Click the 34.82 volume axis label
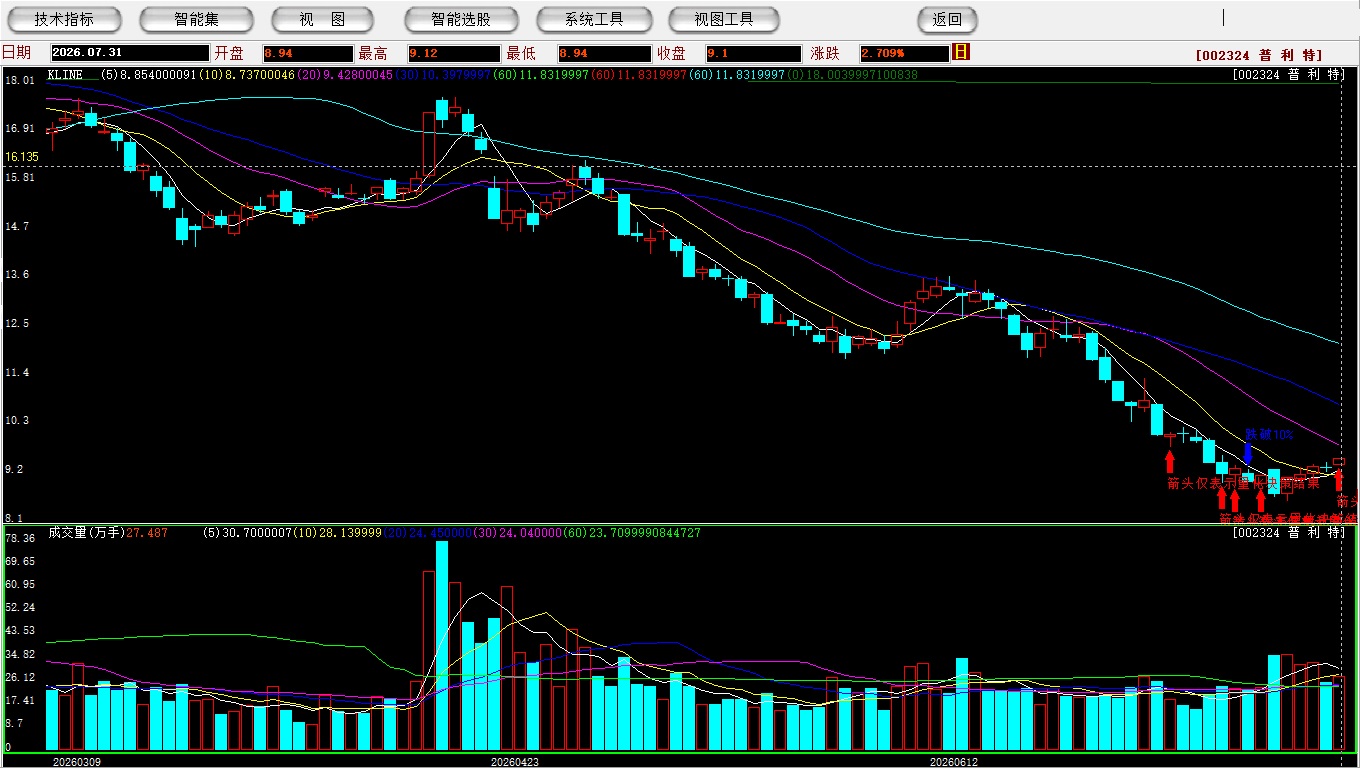This screenshot has width=1360, height=768. pyautogui.click(x=20, y=654)
